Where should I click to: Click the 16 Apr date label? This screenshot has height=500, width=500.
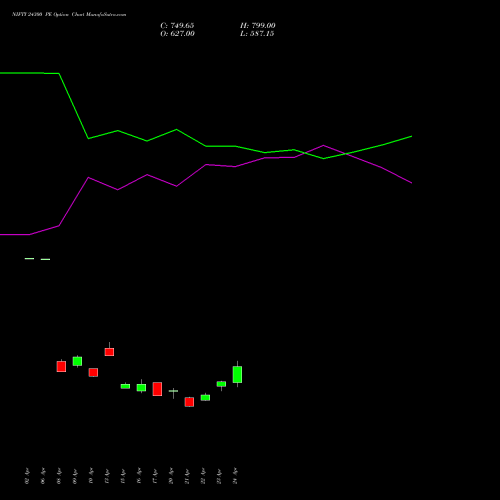pos(139,476)
